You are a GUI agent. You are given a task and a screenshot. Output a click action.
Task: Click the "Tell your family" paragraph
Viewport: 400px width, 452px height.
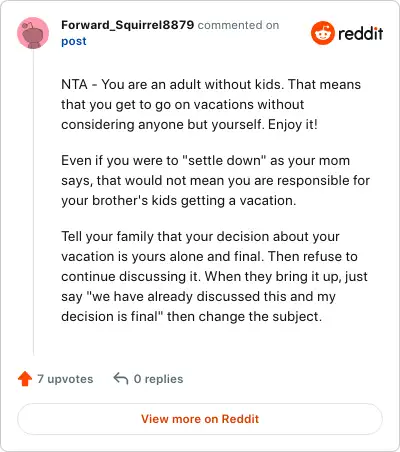pos(214,276)
